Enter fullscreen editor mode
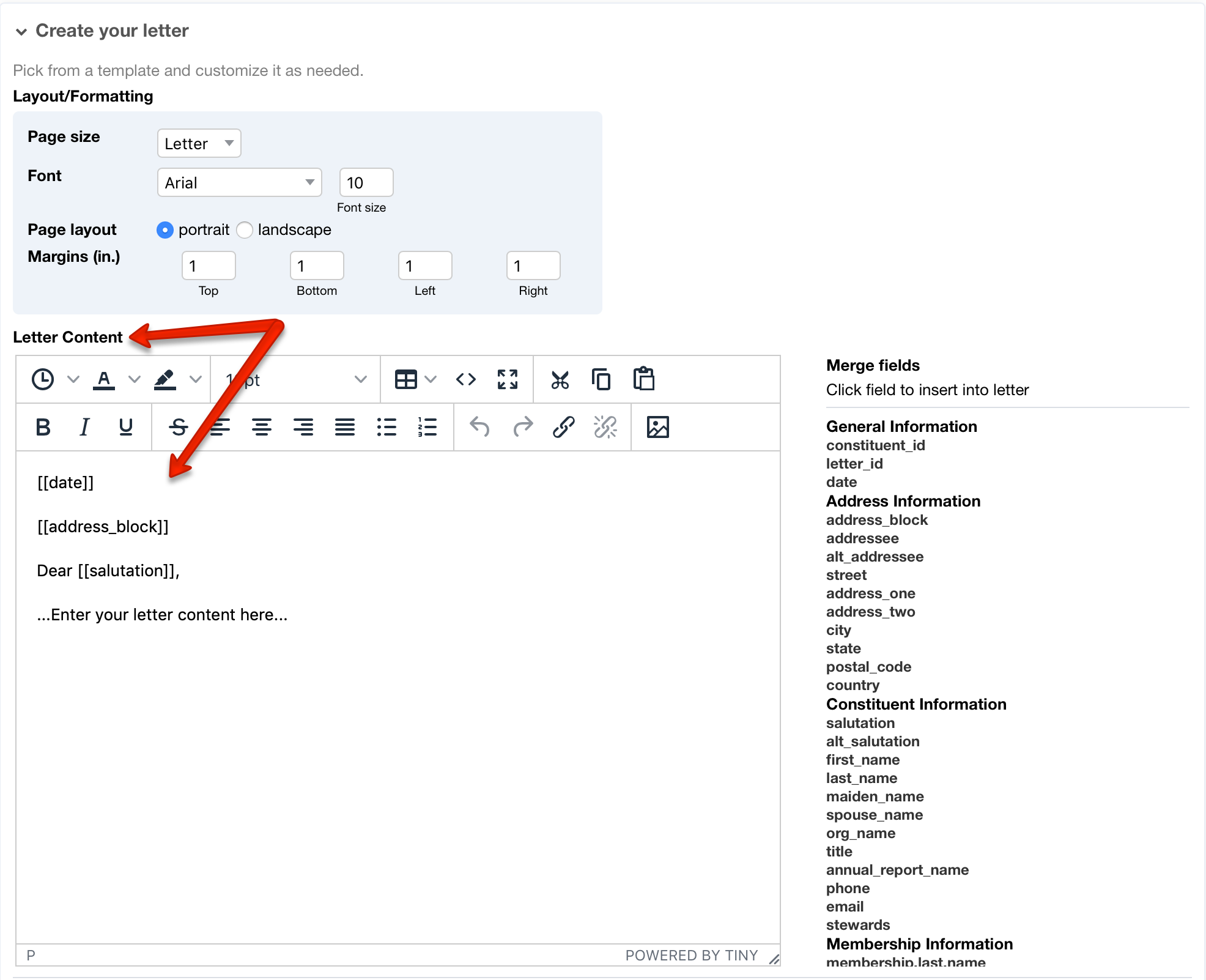The height and width of the screenshot is (980, 1206). pos(507,379)
